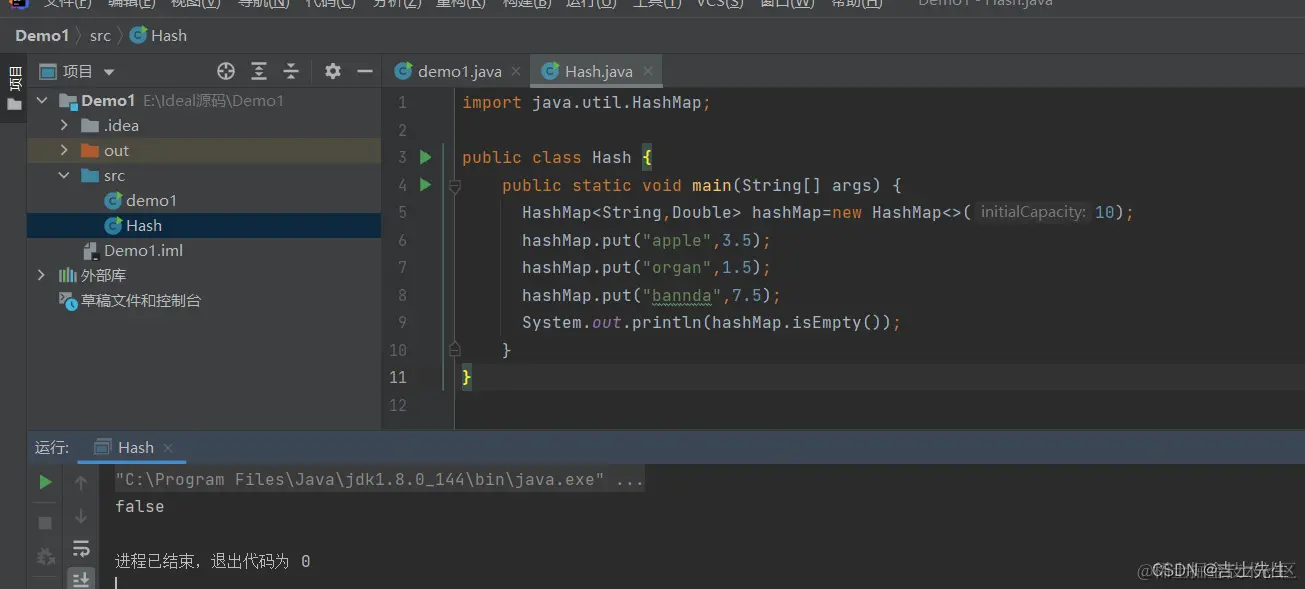Click hashMap.isEmpty() in the println line
The image size is (1305, 589).
click(x=801, y=322)
